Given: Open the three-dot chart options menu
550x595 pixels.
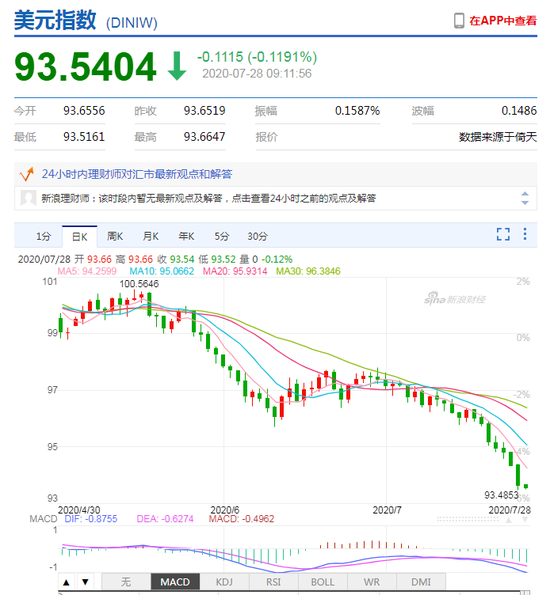Looking at the screenshot, I should pyautogui.click(x=525, y=234).
